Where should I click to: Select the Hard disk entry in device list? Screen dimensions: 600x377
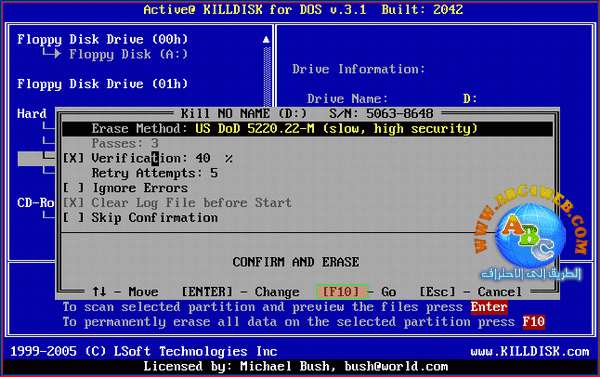click(x=32, y=113)
